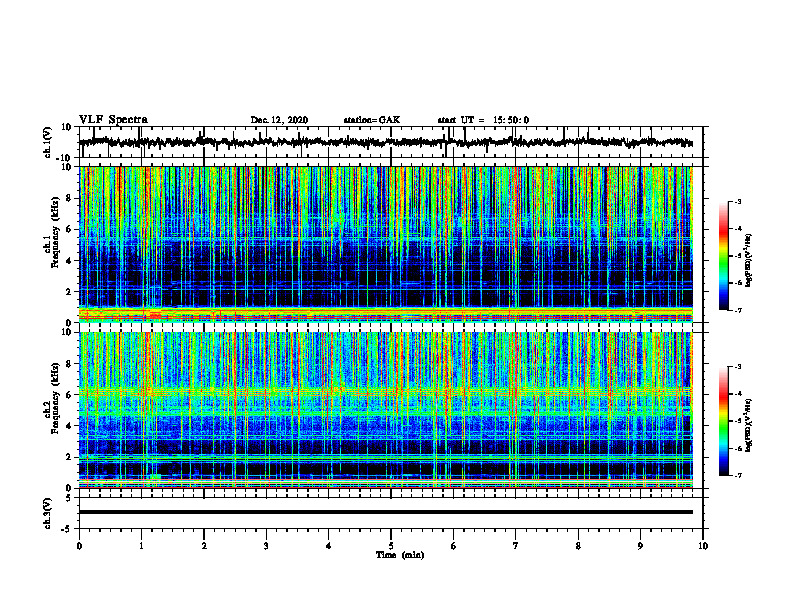This screenshot has height=612, width=792.
Task: Click the ch.1 spectrogram color scale bar
Action: 723,256
